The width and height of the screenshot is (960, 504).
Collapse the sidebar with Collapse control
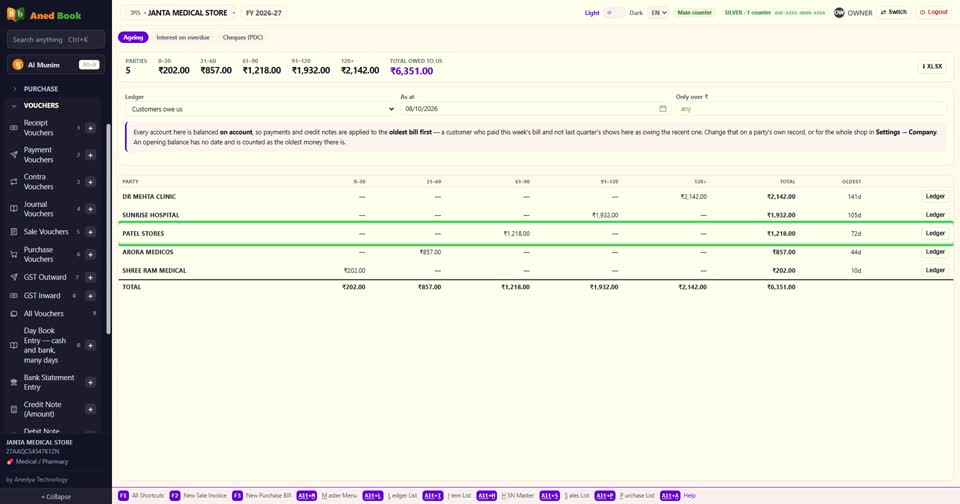pyautogui.click(x=56, y=497)
